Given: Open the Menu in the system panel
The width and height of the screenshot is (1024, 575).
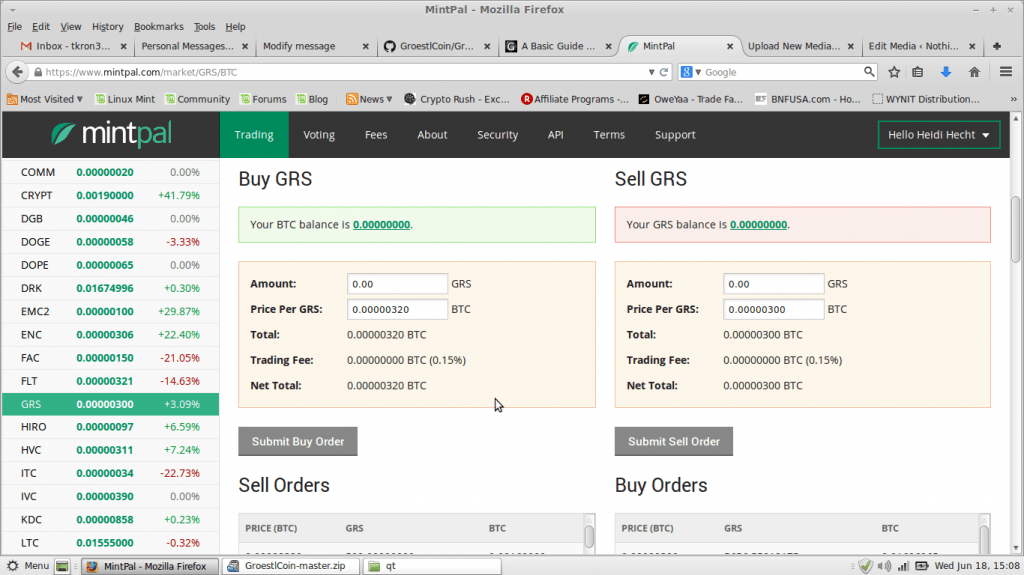Looking at the screenshot, I should tap(28, 566).
